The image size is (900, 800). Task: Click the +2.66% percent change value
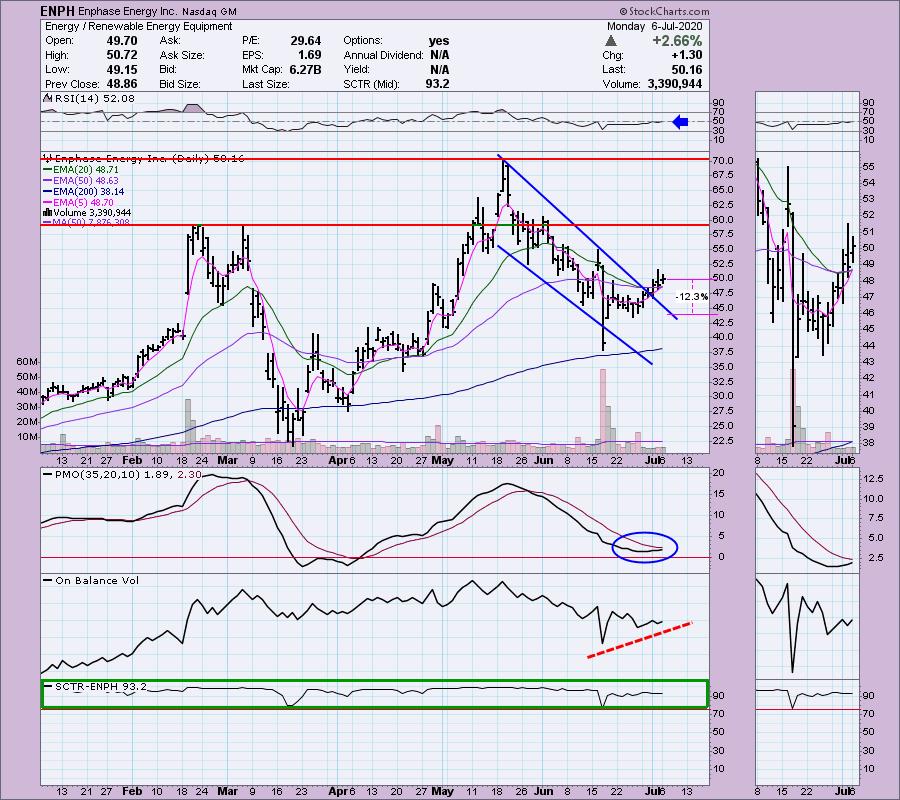[x=677, y=41]
